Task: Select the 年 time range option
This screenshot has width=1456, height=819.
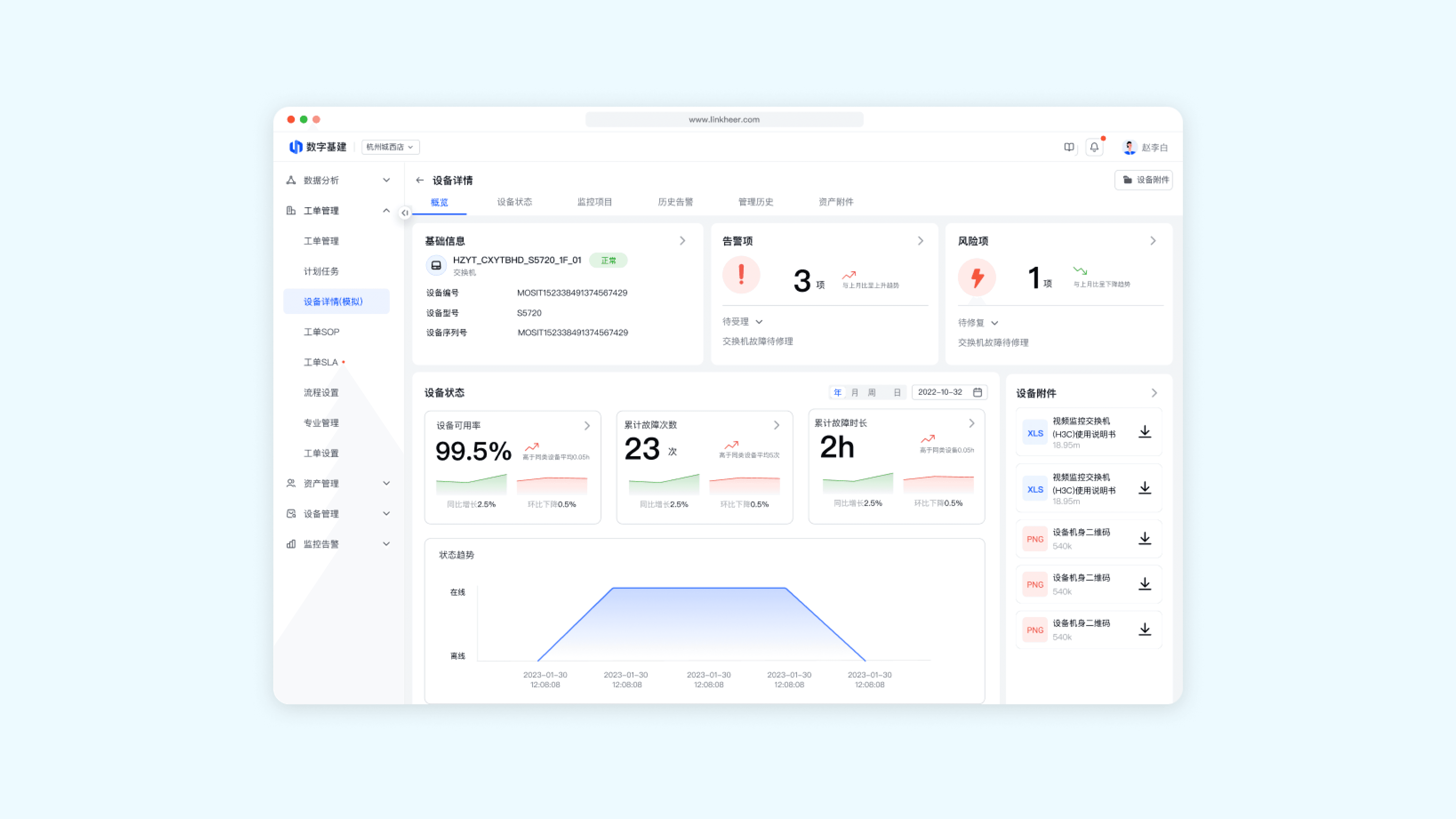Action: [x=838, y=392]
